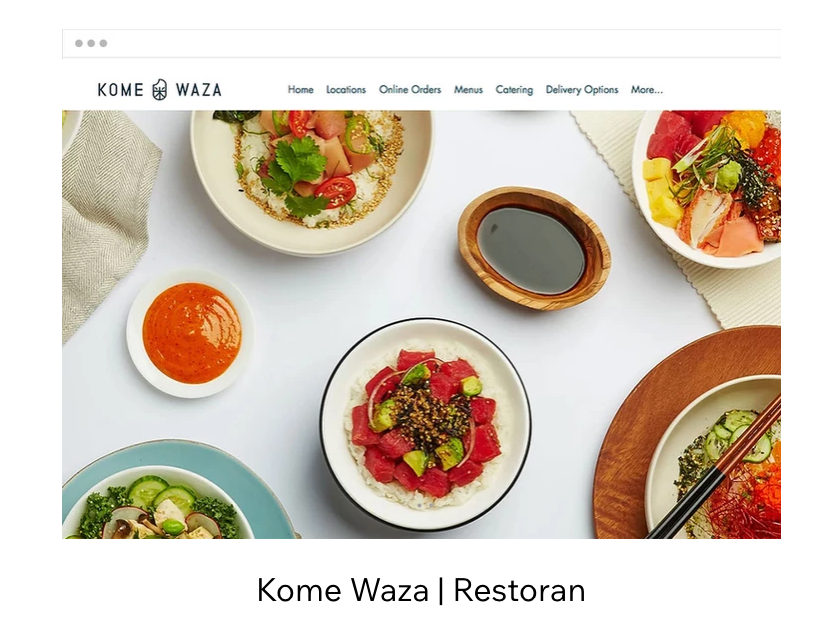The height and width of the screenshot is (630, 816).
Task: Click the wooden soy sauce bowl
Action: 534,248
